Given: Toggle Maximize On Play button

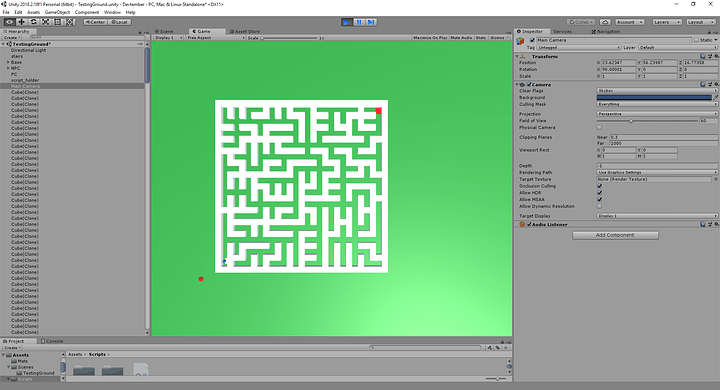Looking at the screenshot, I should (x=430, y=38).
